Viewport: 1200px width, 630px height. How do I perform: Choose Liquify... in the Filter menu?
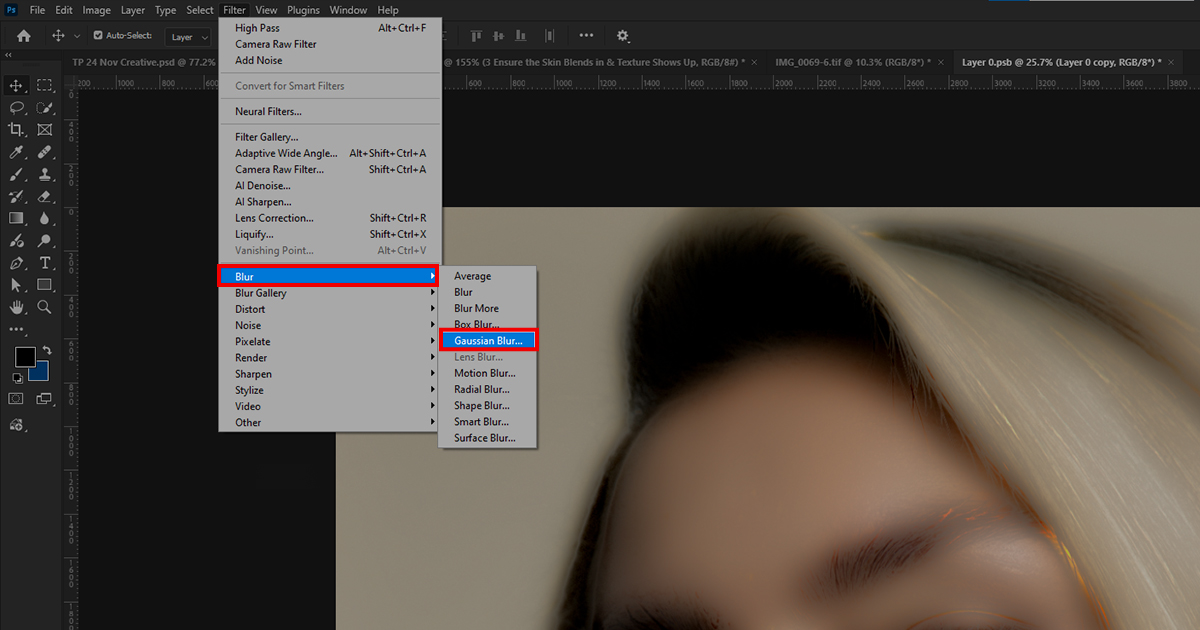[330, 234]
